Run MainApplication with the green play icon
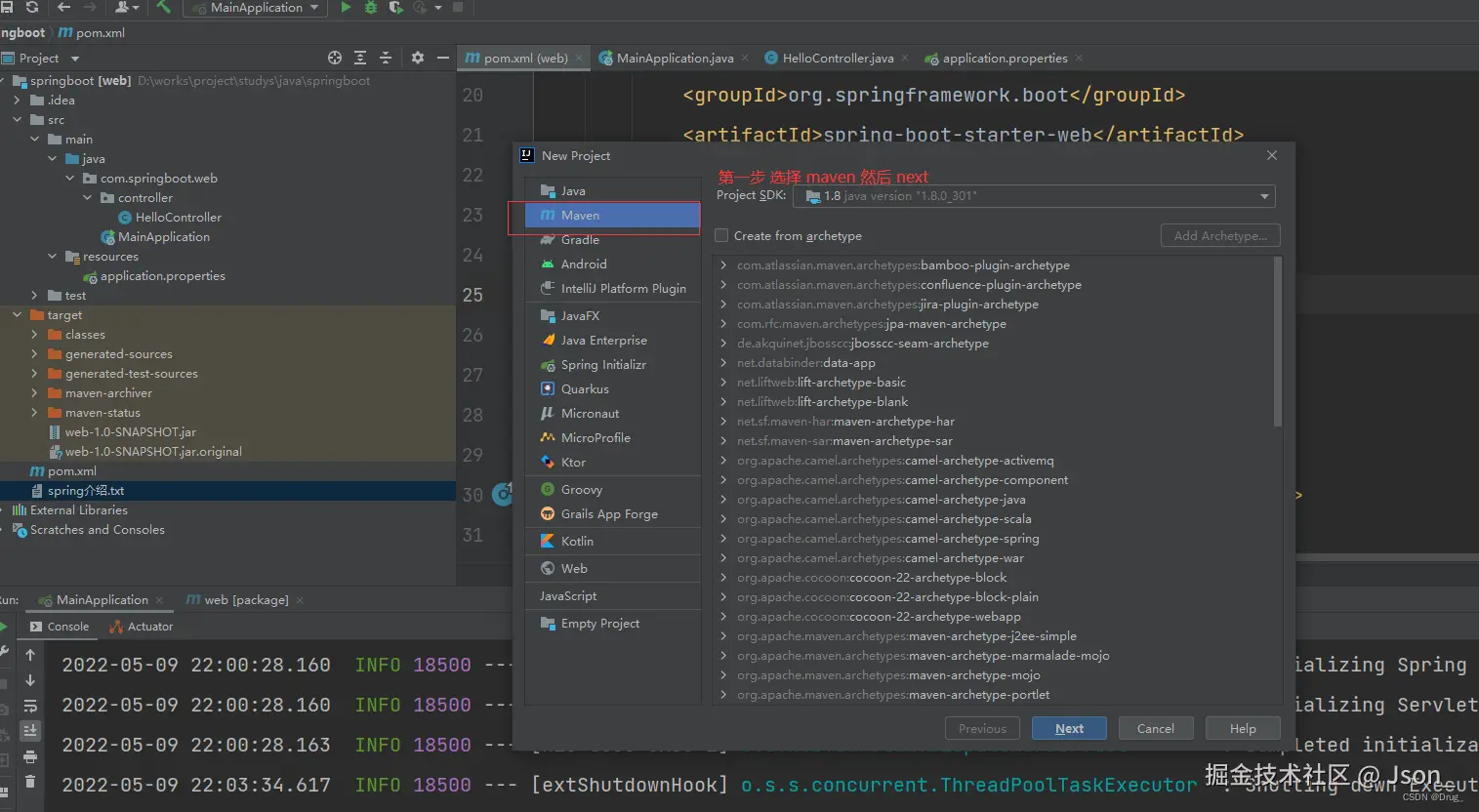This screenshot has height=812, width=1479. [346, 7]
